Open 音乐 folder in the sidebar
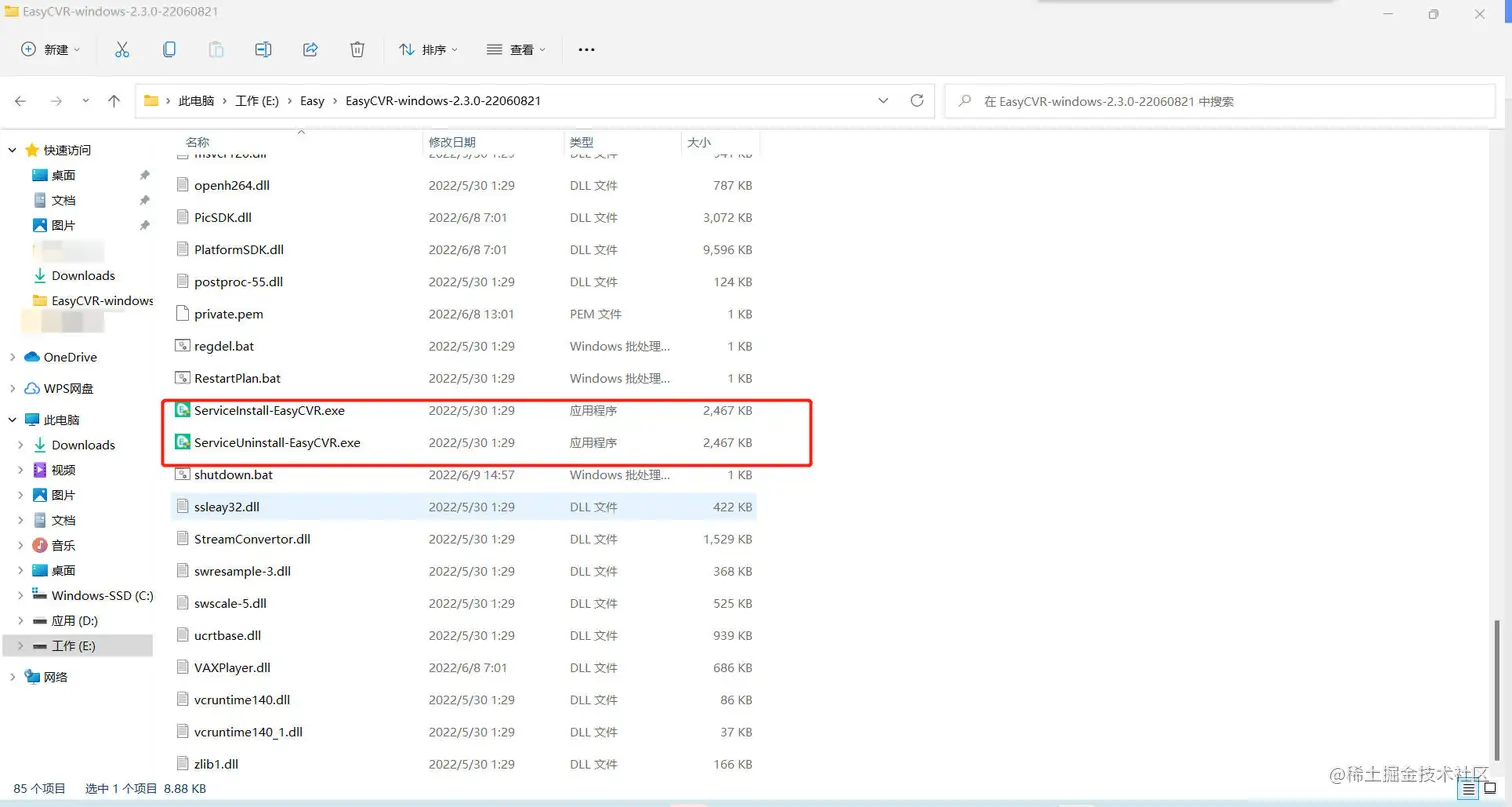This screenshot has height=807, width=1512. 63,545
